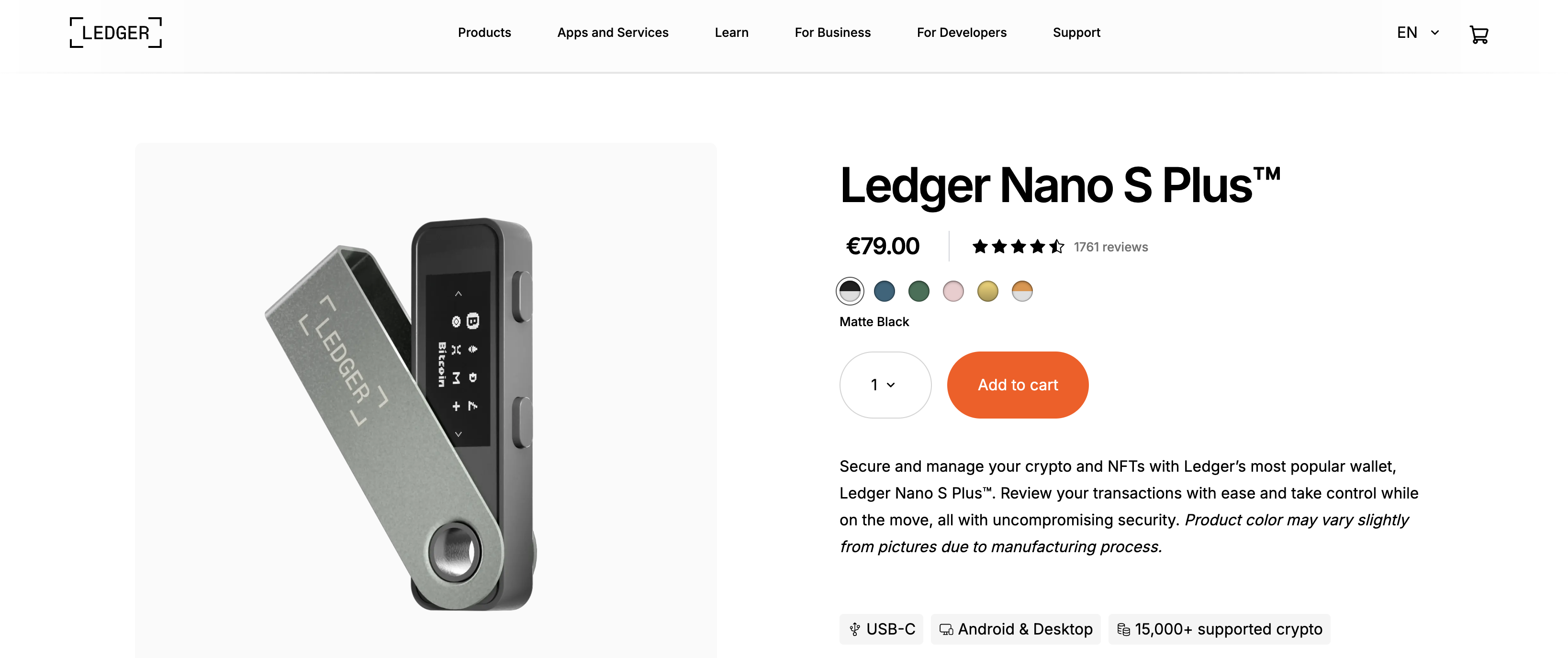Expand the EN language selector

click(1418, 33)
